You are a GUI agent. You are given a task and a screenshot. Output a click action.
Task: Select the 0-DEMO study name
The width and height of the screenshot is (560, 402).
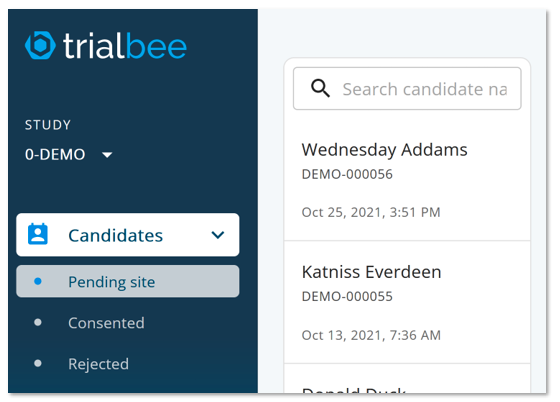click(55, 155)
